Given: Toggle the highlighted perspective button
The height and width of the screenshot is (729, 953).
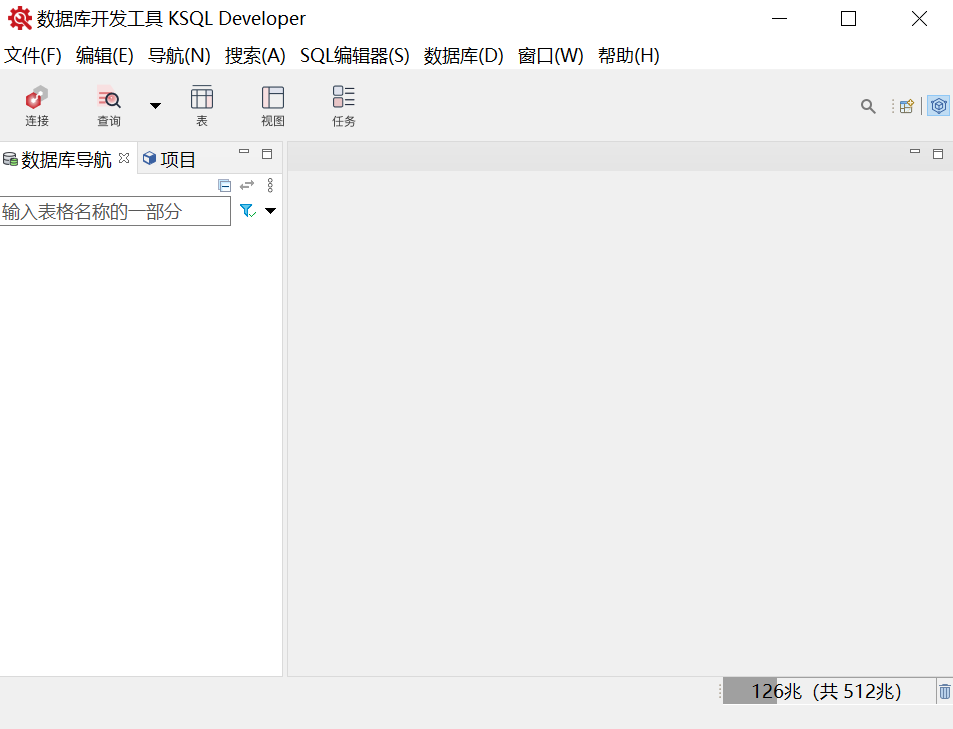Looking at the screenshot, I should click(937, 105).
